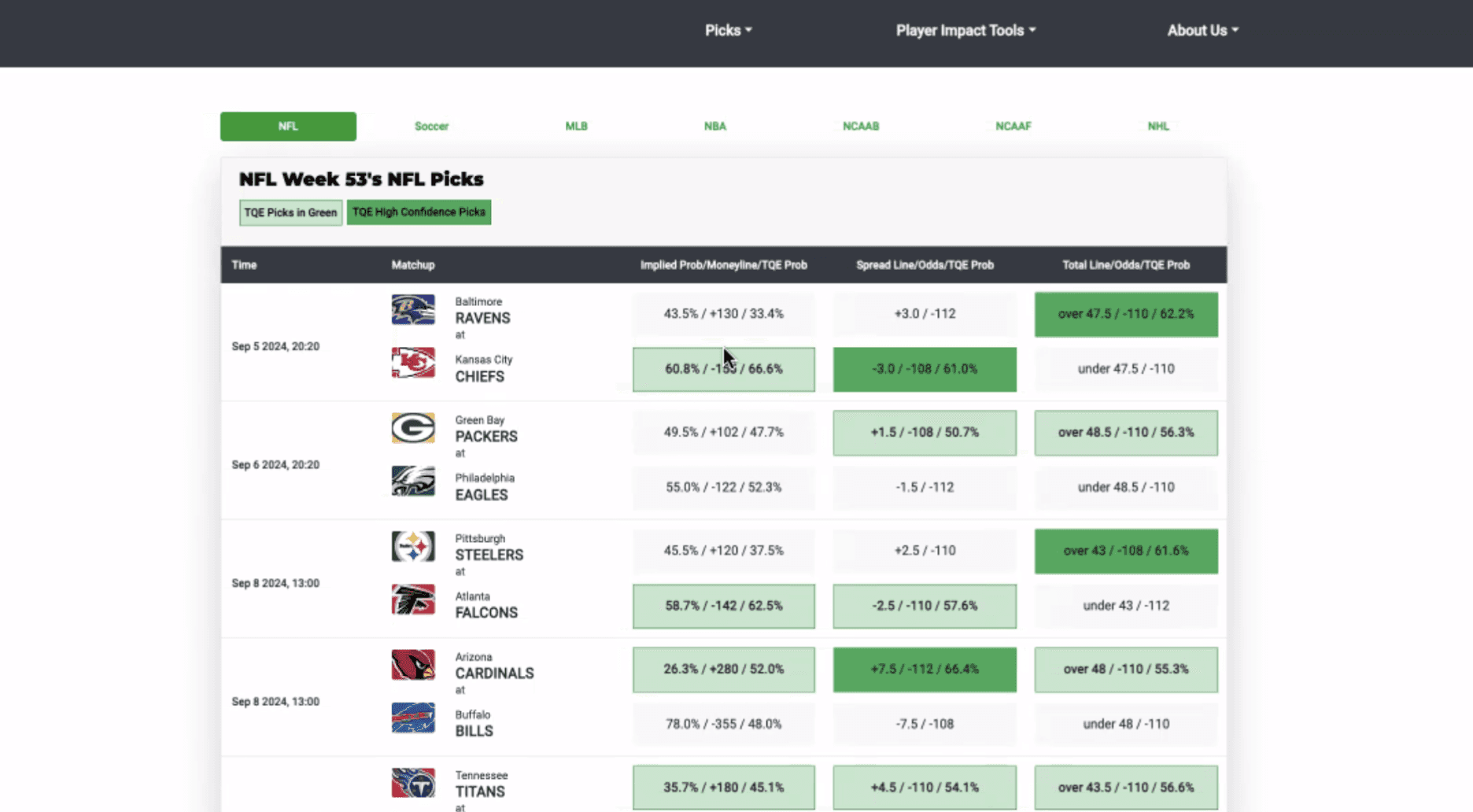
Task: Click Total Line/Odds/TQE Prob header
Action: (x=1126, y=265)
